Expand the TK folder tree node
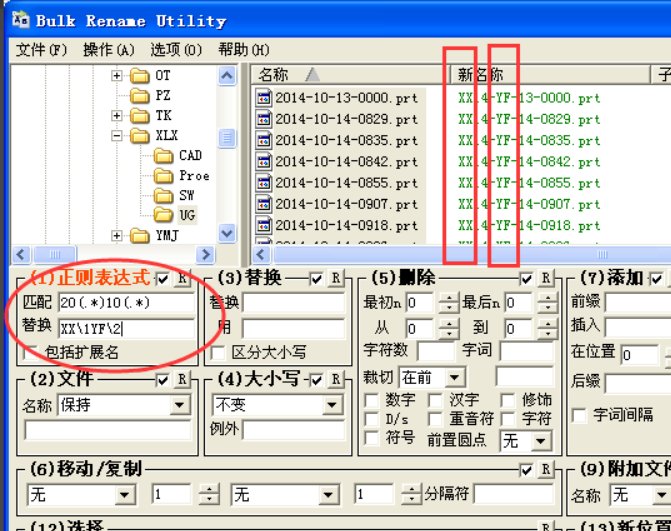The image size is (671, 531). [x=116, y=116]
